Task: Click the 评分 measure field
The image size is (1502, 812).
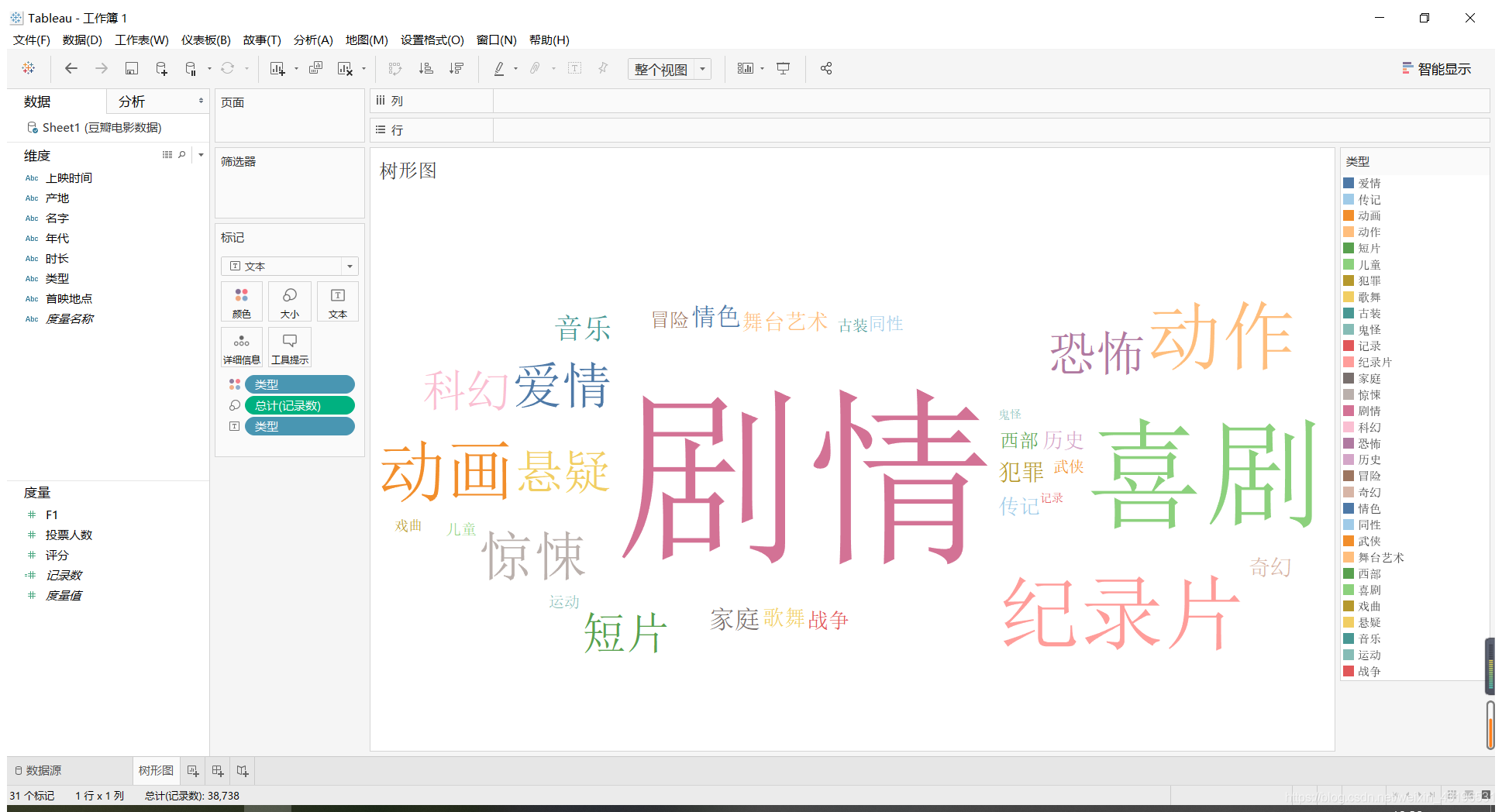Action: (57, 556)
